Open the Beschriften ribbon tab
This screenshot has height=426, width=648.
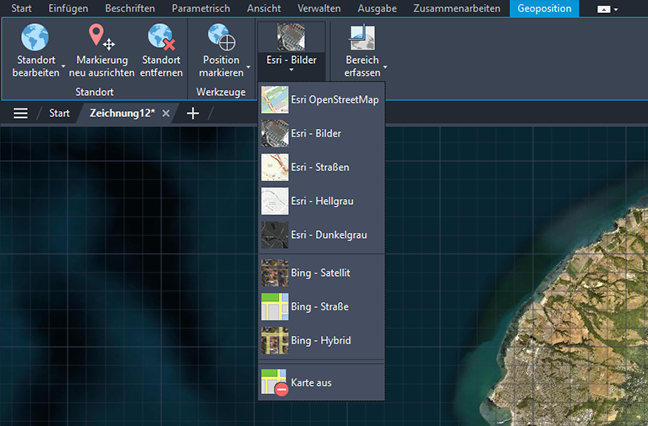(130, 8)
